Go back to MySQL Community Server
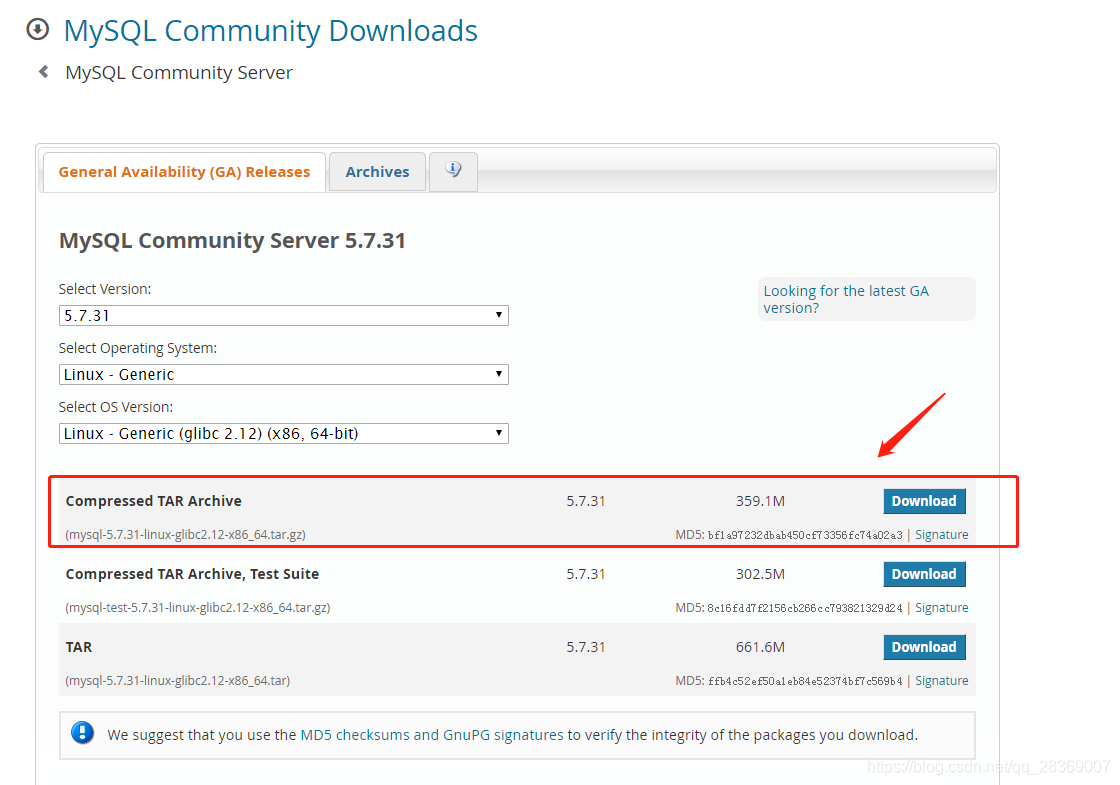The image size is (1120, 785). (x=179, y=73)
